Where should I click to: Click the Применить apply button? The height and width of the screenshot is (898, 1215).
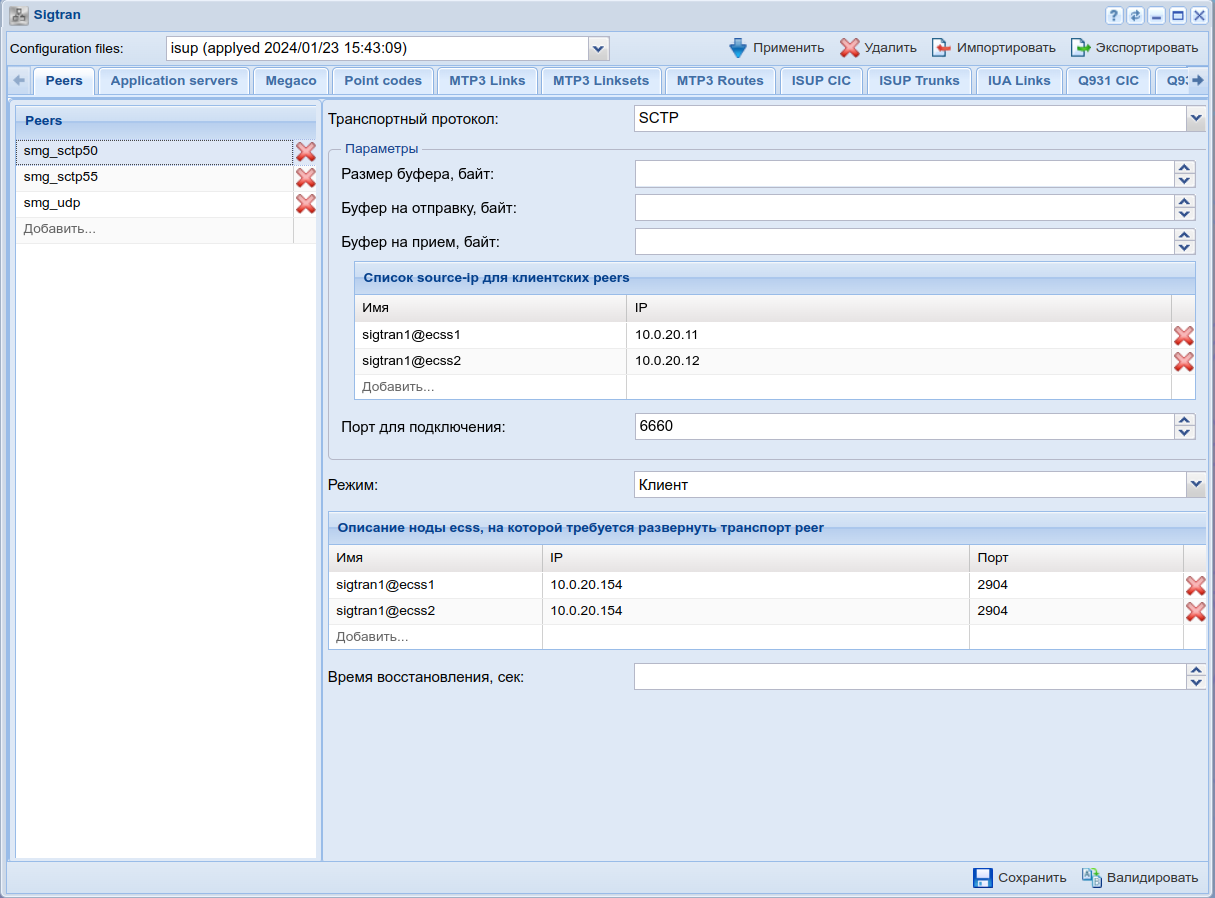pos(776,48)
